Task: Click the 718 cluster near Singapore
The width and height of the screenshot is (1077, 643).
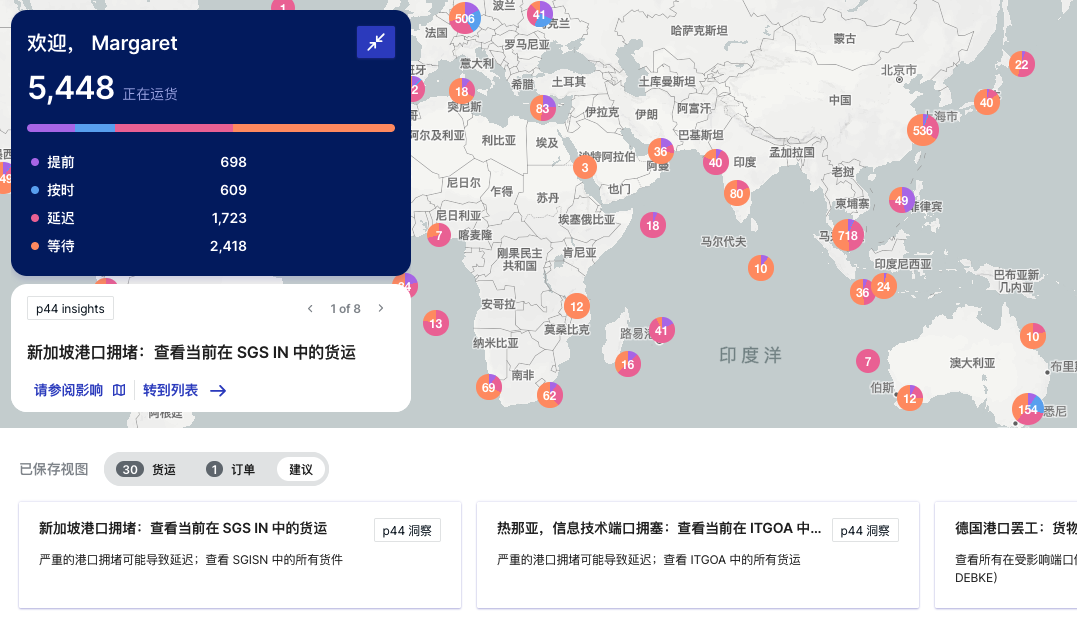Action: (x=848, y=236)
